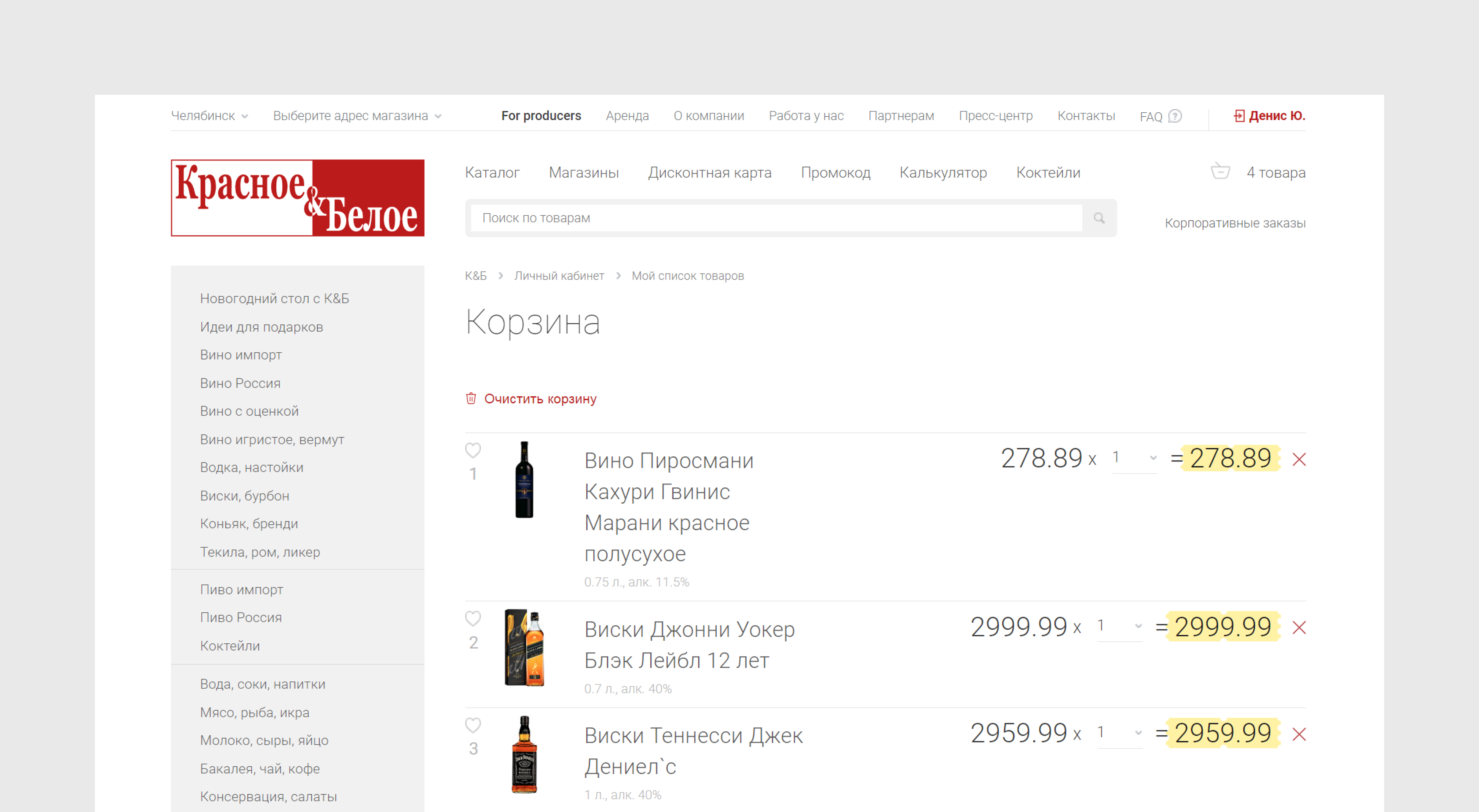Remove Вино Пиросмани with red X
Screen dimensions: 1479x812
tap(1299, 459)
